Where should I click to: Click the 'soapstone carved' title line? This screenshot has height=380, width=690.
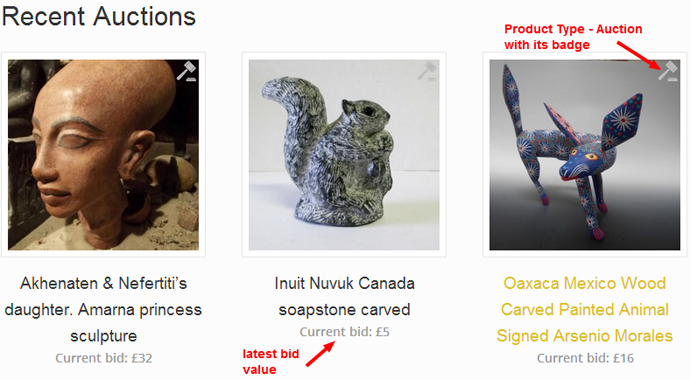[x=344, y=310]
